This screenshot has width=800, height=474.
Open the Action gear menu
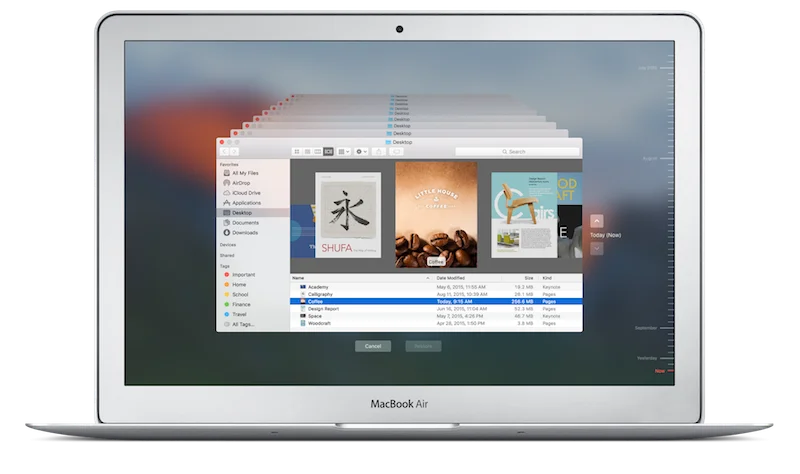(361, 152)
